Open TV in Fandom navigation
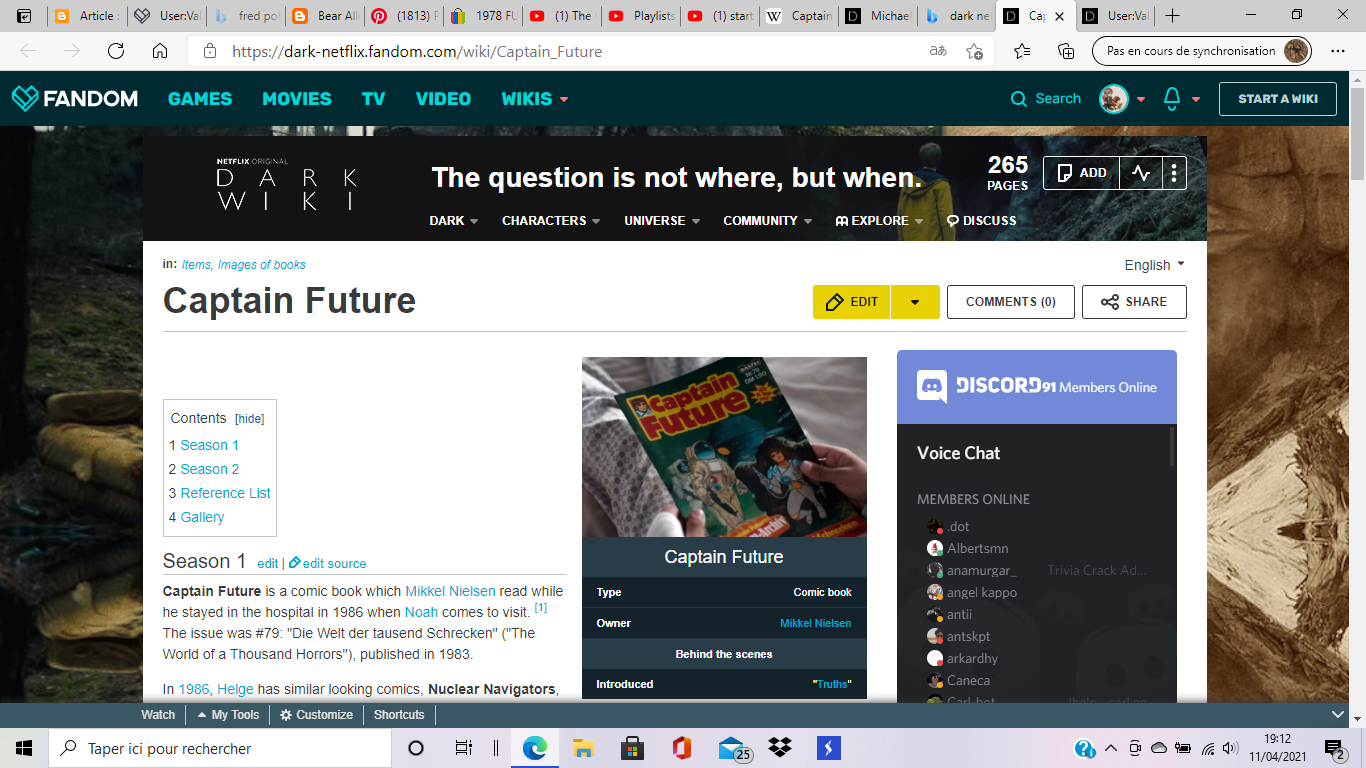The height and width of the screenshot is (768, 1366). [x=374, y=98]
